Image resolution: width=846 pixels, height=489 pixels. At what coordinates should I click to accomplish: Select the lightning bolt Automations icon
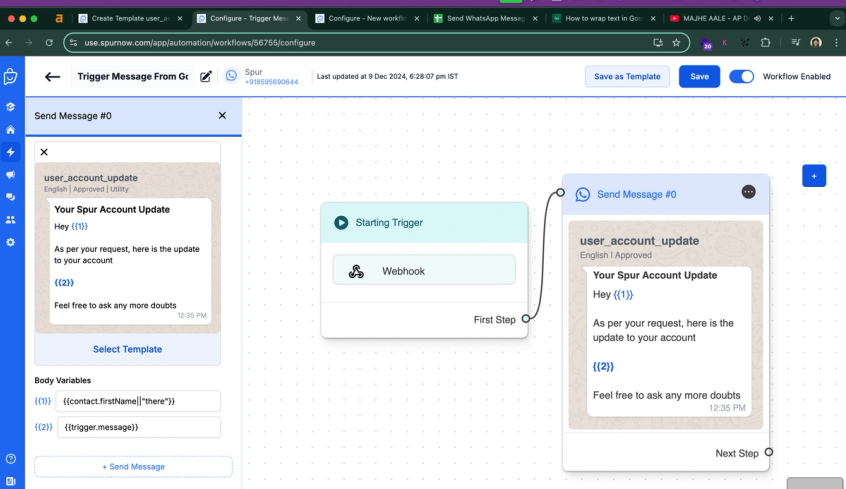(x=10, y=152)
